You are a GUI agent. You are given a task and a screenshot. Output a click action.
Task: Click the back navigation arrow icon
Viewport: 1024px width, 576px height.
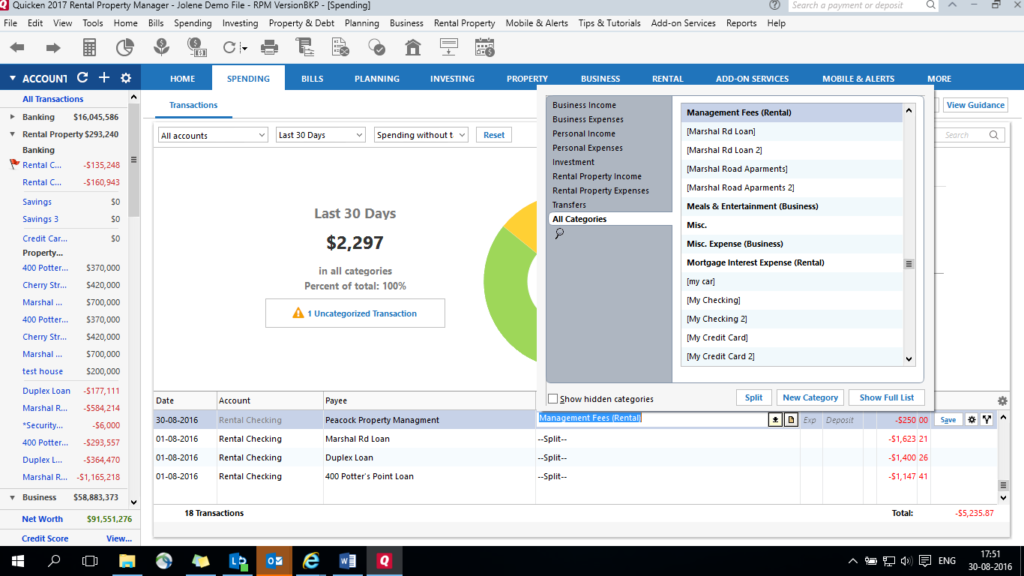(17, 46)
